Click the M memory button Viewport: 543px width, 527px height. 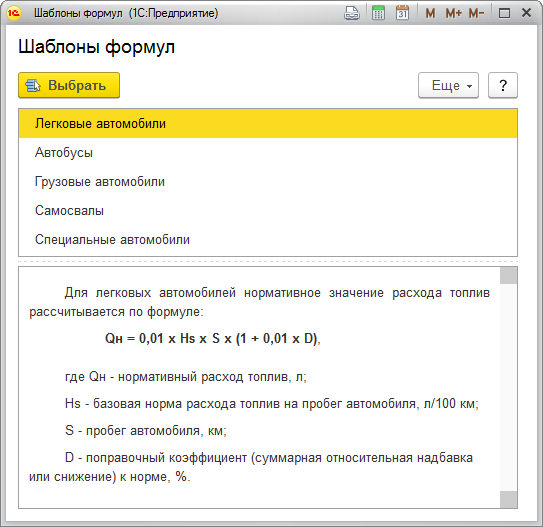(430, 14)
